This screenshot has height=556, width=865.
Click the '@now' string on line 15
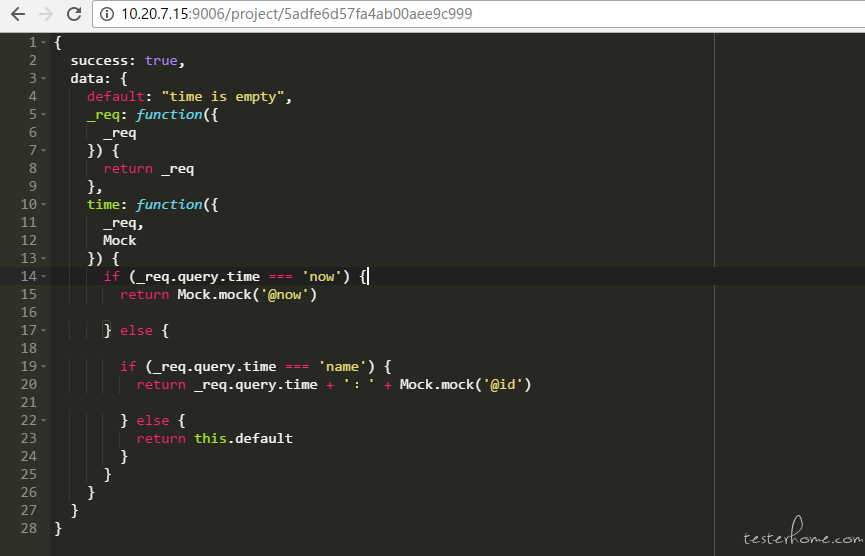point(285,294)
